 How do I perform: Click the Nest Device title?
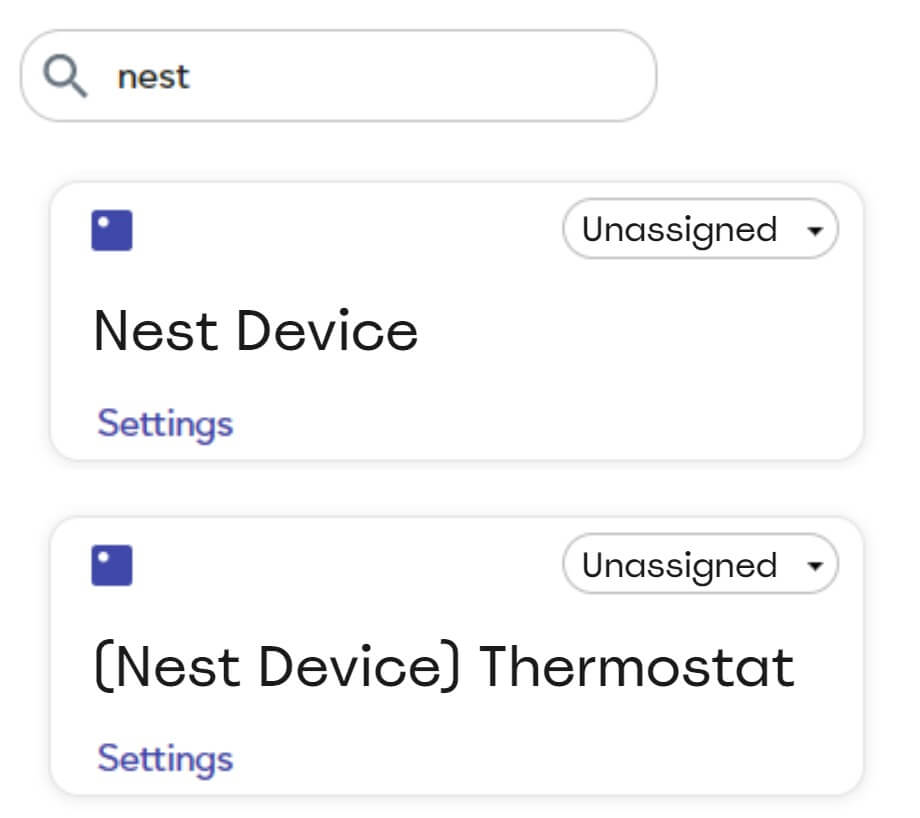[256, 331]
